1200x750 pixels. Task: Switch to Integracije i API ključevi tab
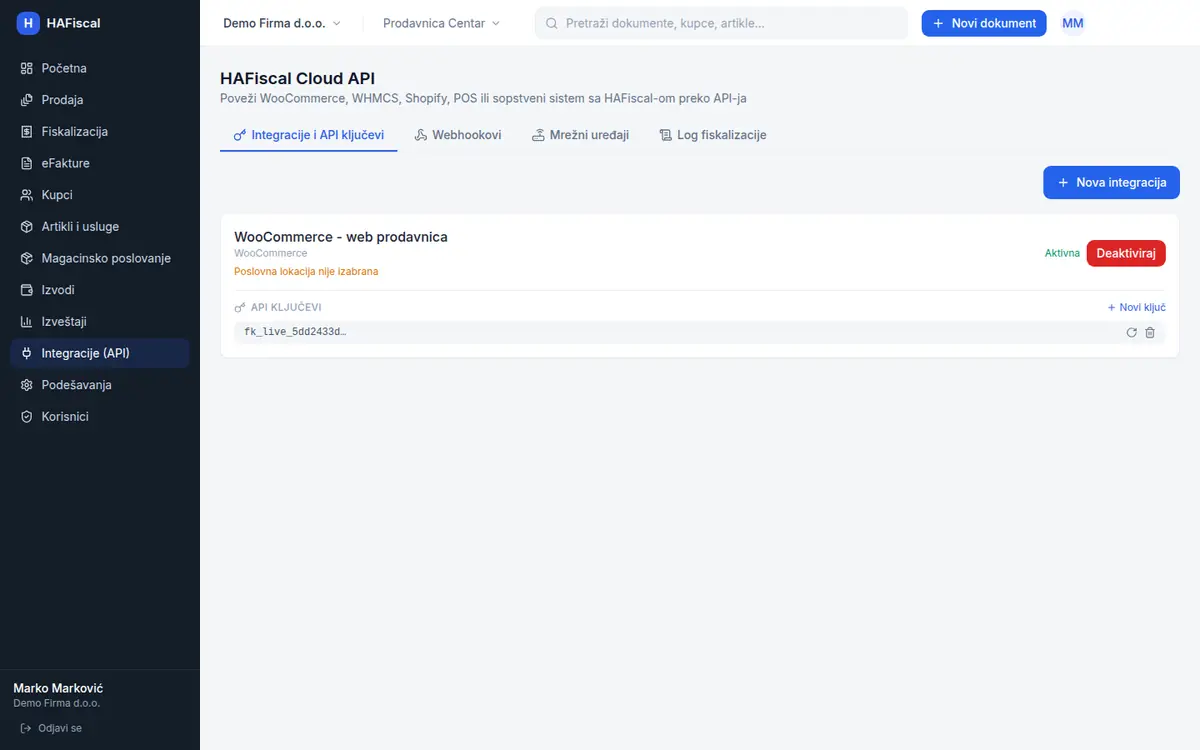coord(308,135)
